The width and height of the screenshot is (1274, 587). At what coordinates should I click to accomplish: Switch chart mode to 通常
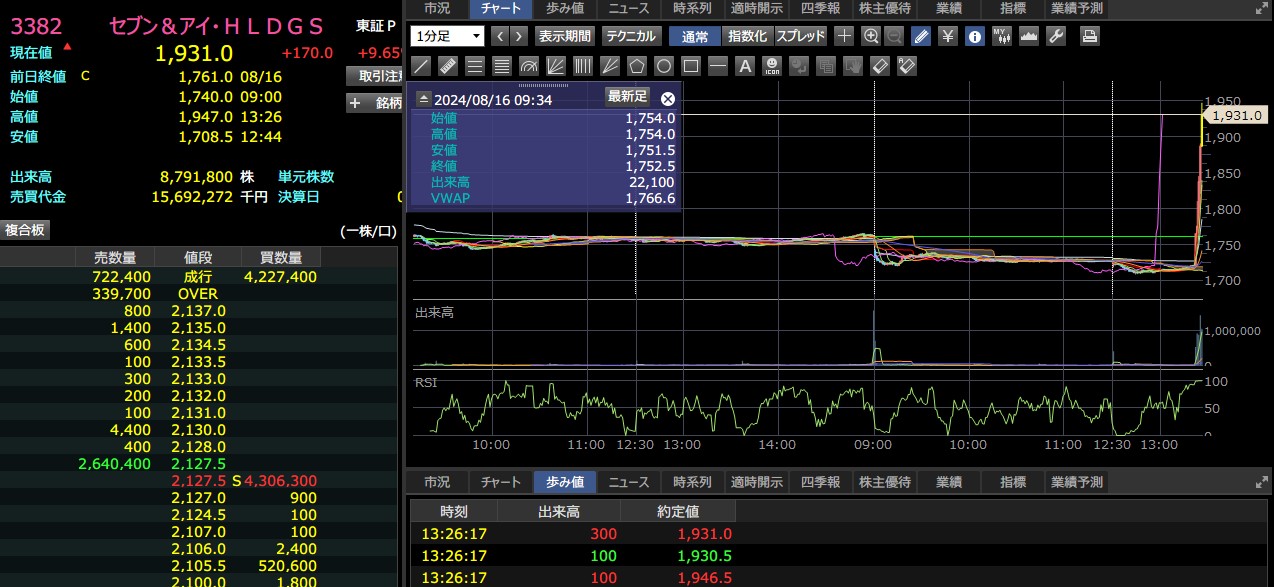tap(695, 36)
